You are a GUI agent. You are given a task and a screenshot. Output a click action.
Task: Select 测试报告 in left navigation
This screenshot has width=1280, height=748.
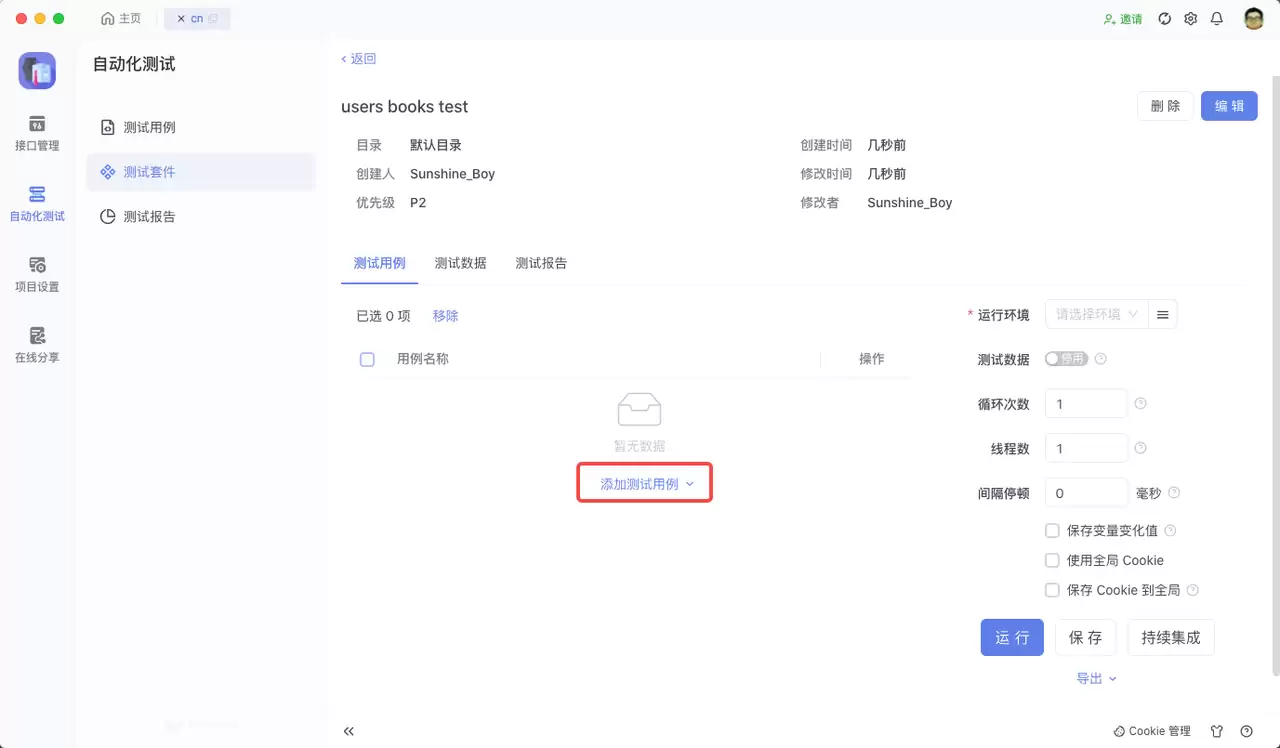tap(201, 216)
